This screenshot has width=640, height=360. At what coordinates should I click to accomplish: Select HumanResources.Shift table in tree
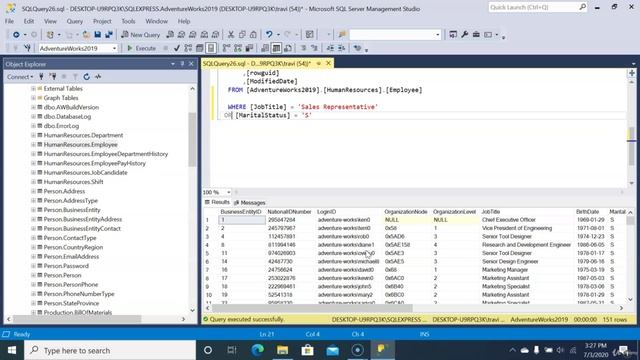click(73, 182)
